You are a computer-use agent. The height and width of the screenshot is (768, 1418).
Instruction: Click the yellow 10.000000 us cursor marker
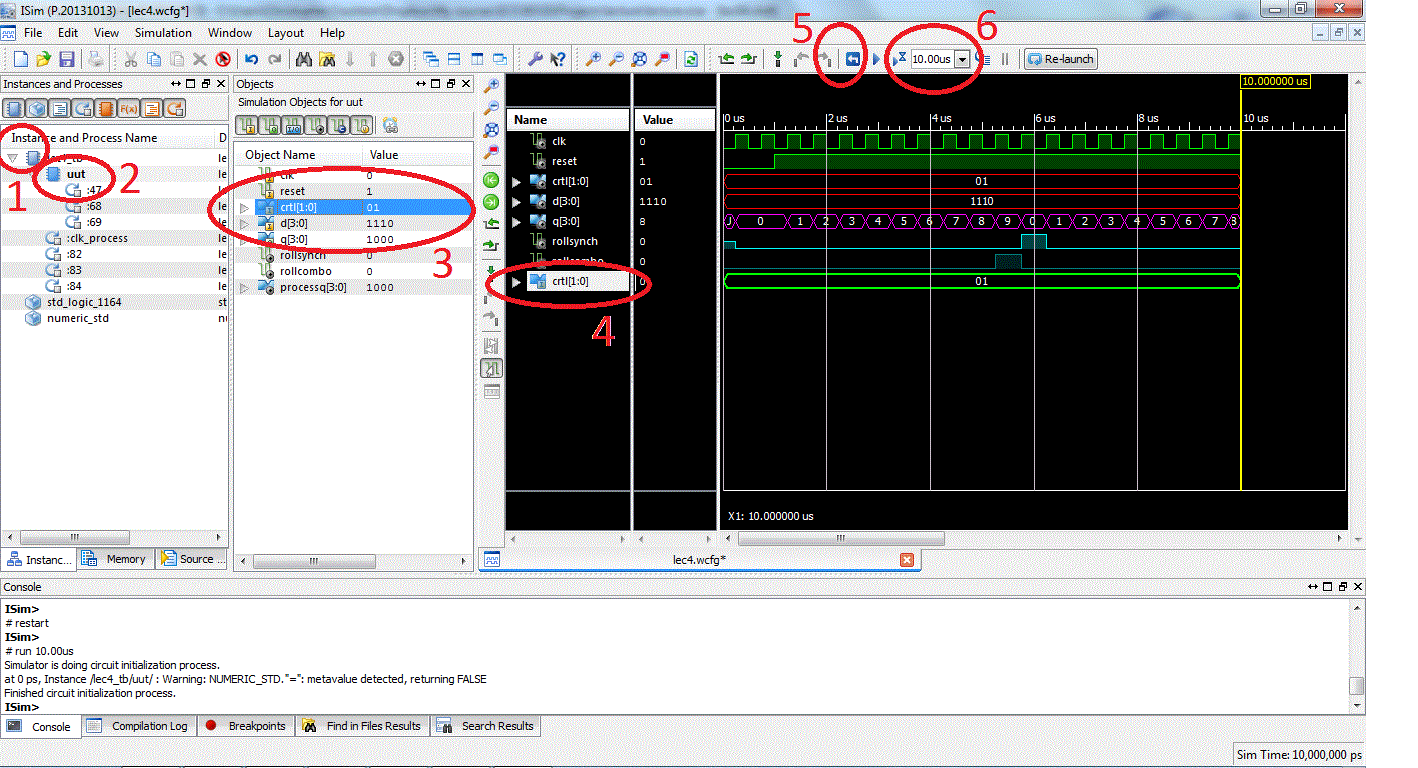coord(1274,82)
